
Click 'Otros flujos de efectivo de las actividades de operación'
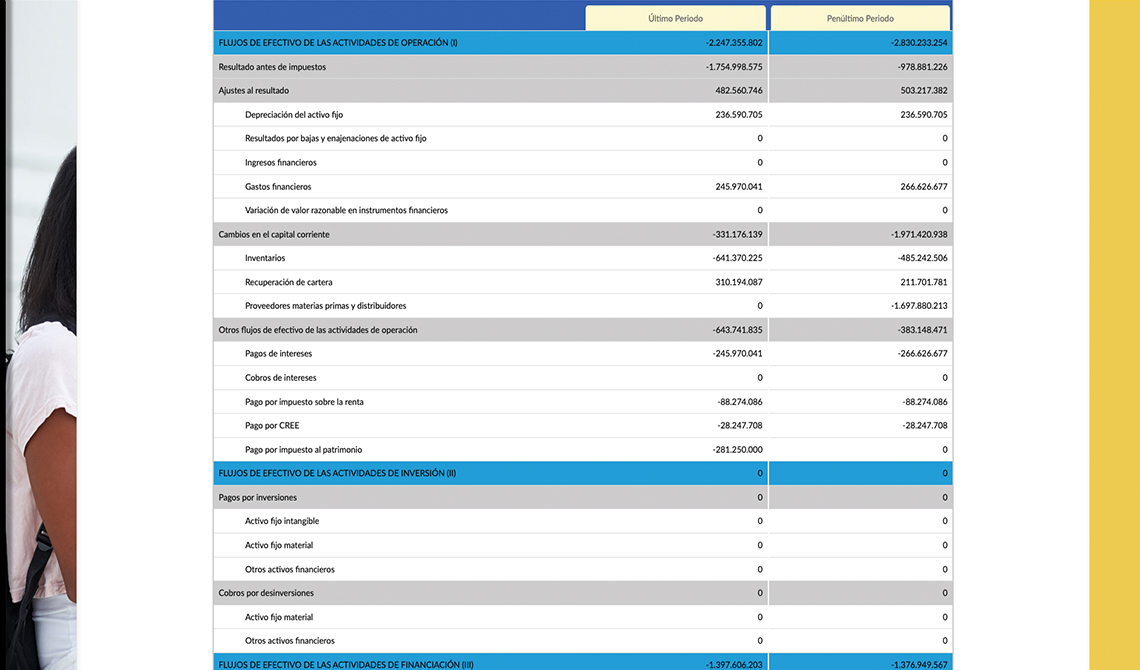(318, 330)
